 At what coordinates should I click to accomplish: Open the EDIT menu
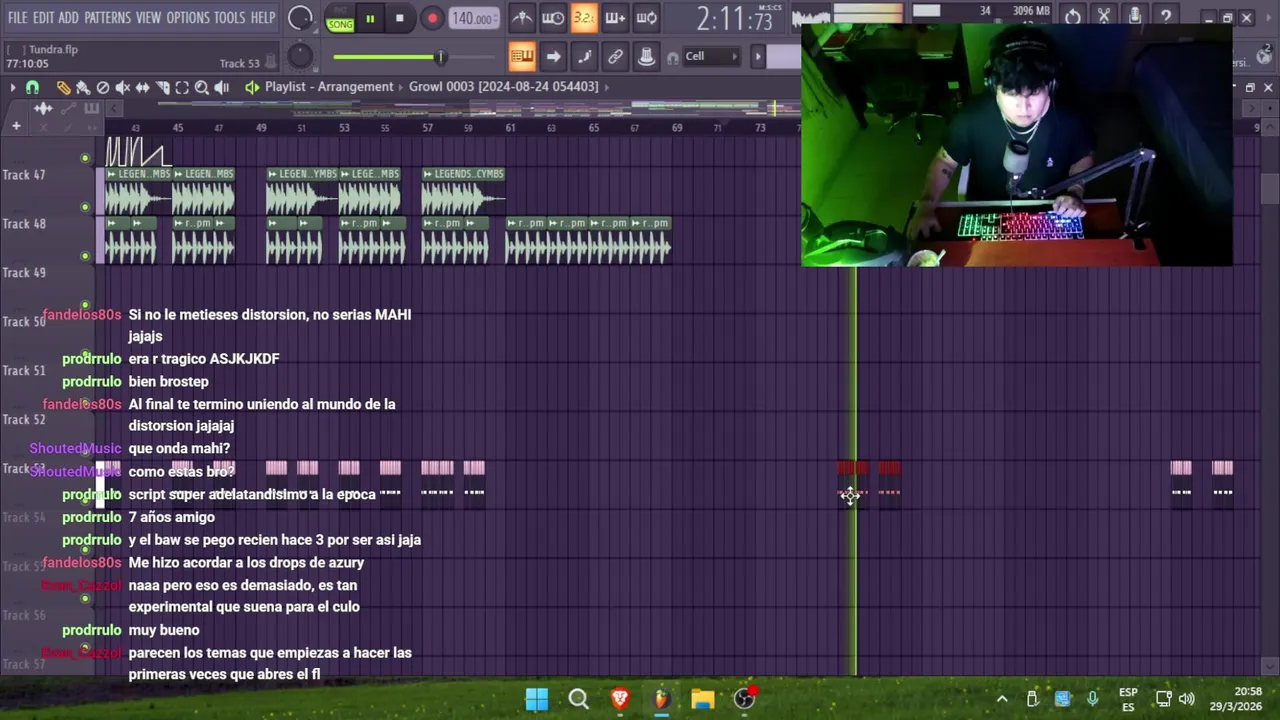point(43,18)
